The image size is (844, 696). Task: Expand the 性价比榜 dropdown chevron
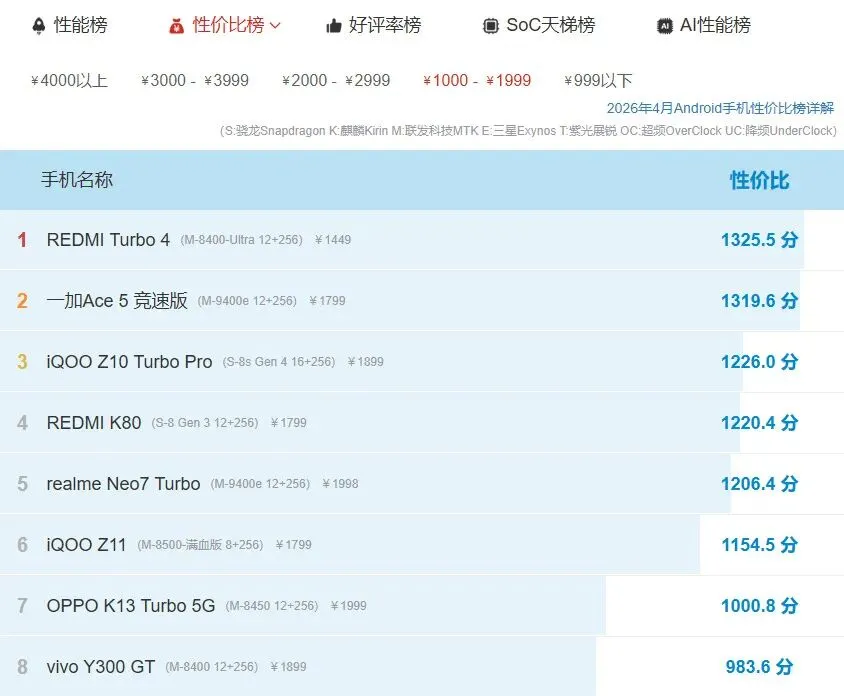click(x=275, y=25)
